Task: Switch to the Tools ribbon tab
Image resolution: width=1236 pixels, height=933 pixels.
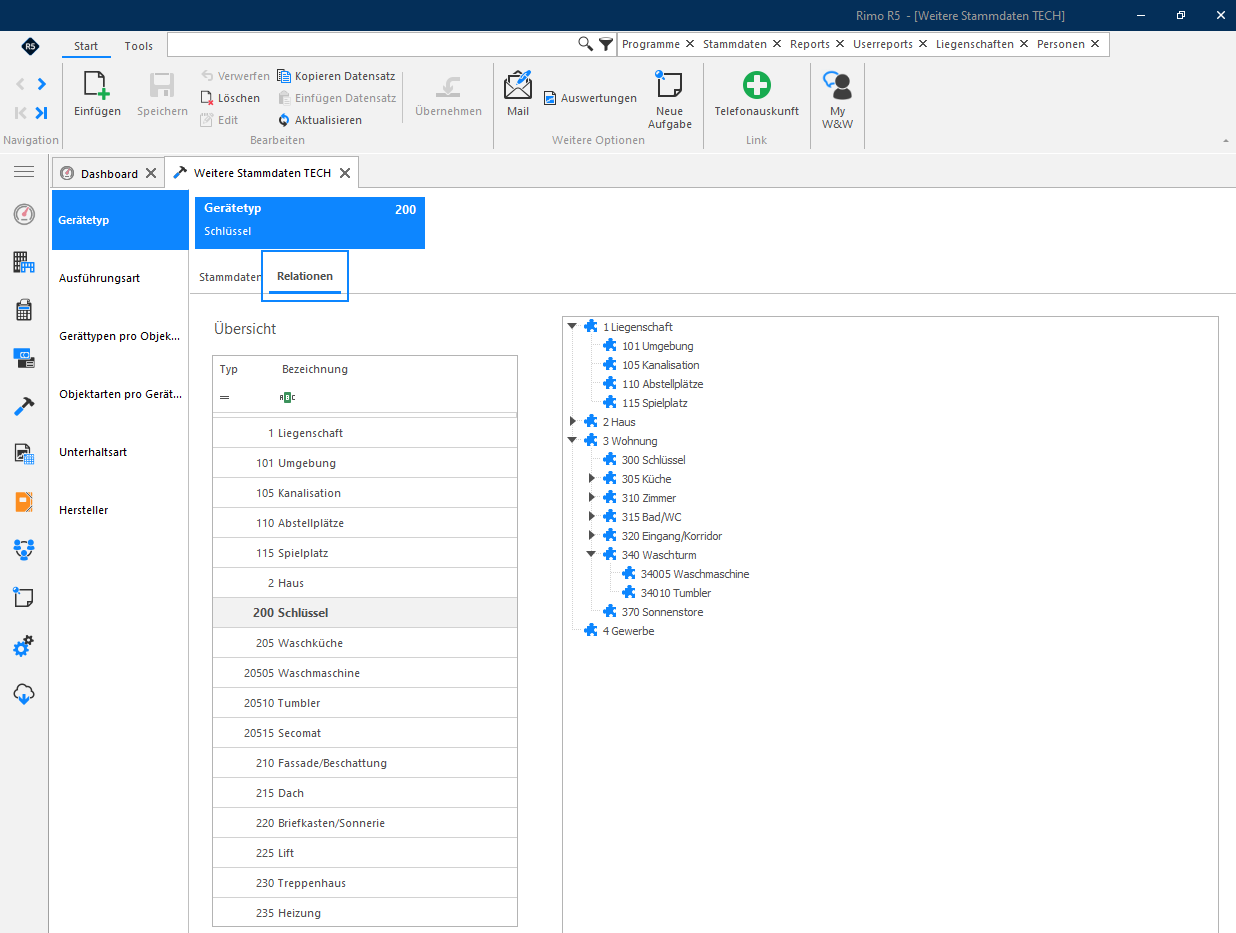Action: point(139,46)
